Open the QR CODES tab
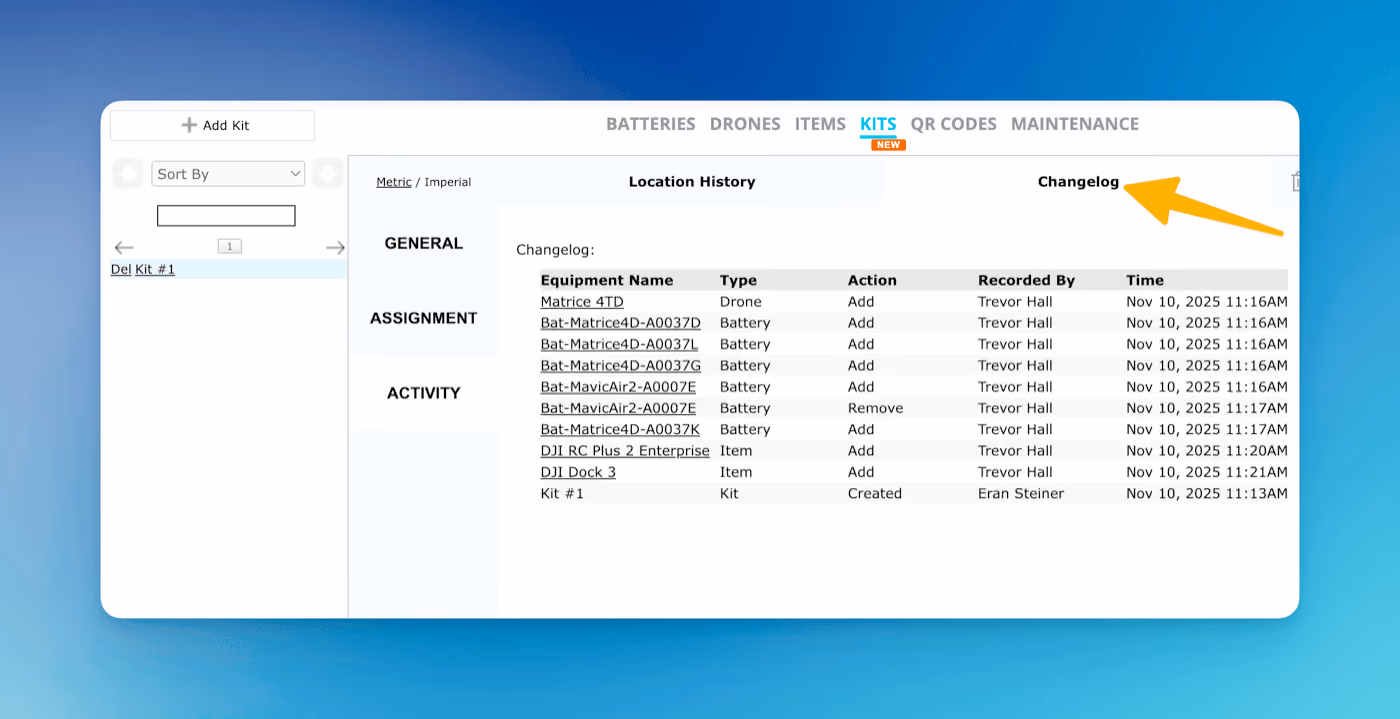Viewport: 1400px width, 719px height. point(953,124)
